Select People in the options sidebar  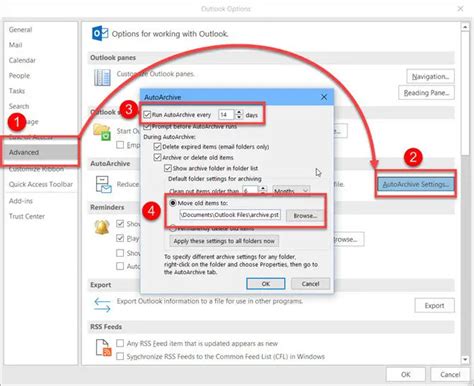[19, 76]
